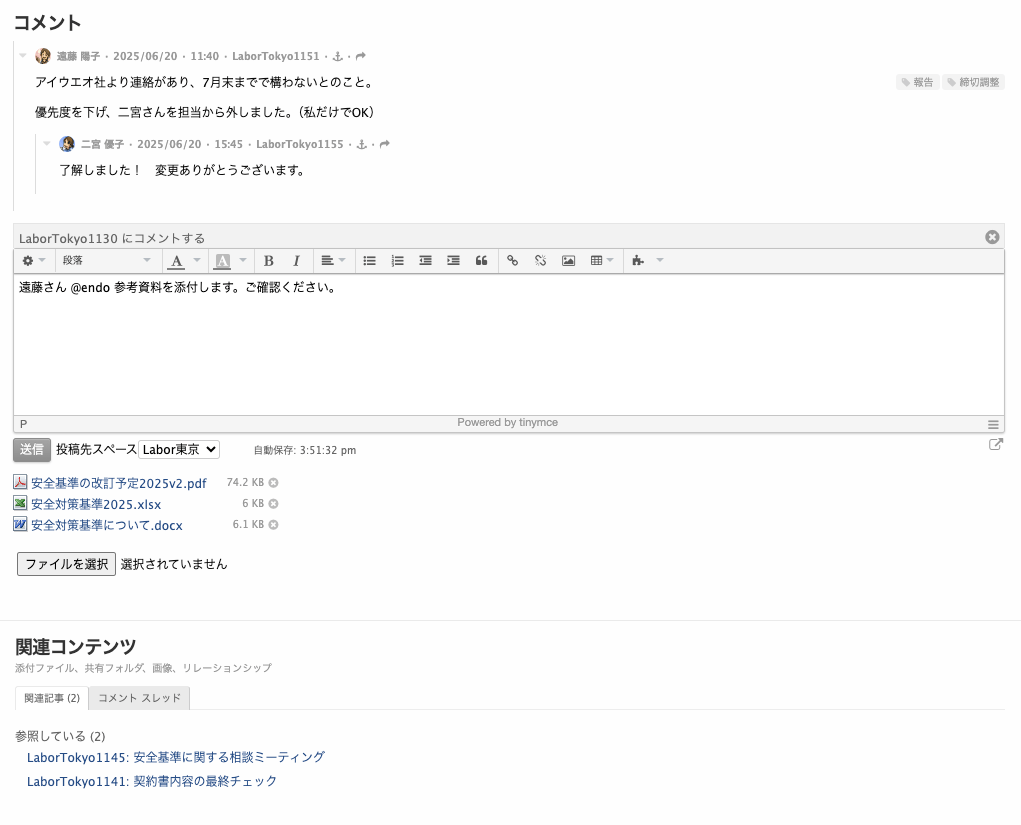Switch to the コメント スレッド tab
This screenshot has width=1021, height=825.
tap(139, 698)
